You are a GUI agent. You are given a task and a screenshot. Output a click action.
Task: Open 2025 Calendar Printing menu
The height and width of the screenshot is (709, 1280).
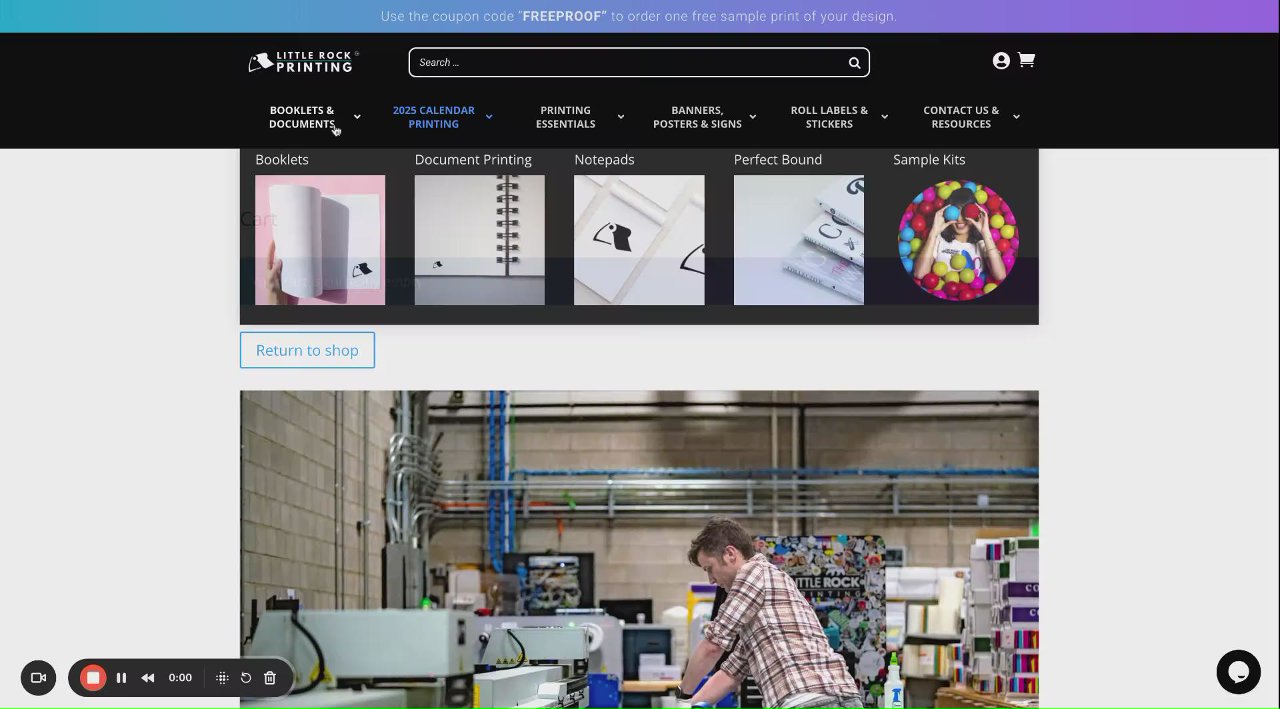pyautogui.click(x=434, y=117)
